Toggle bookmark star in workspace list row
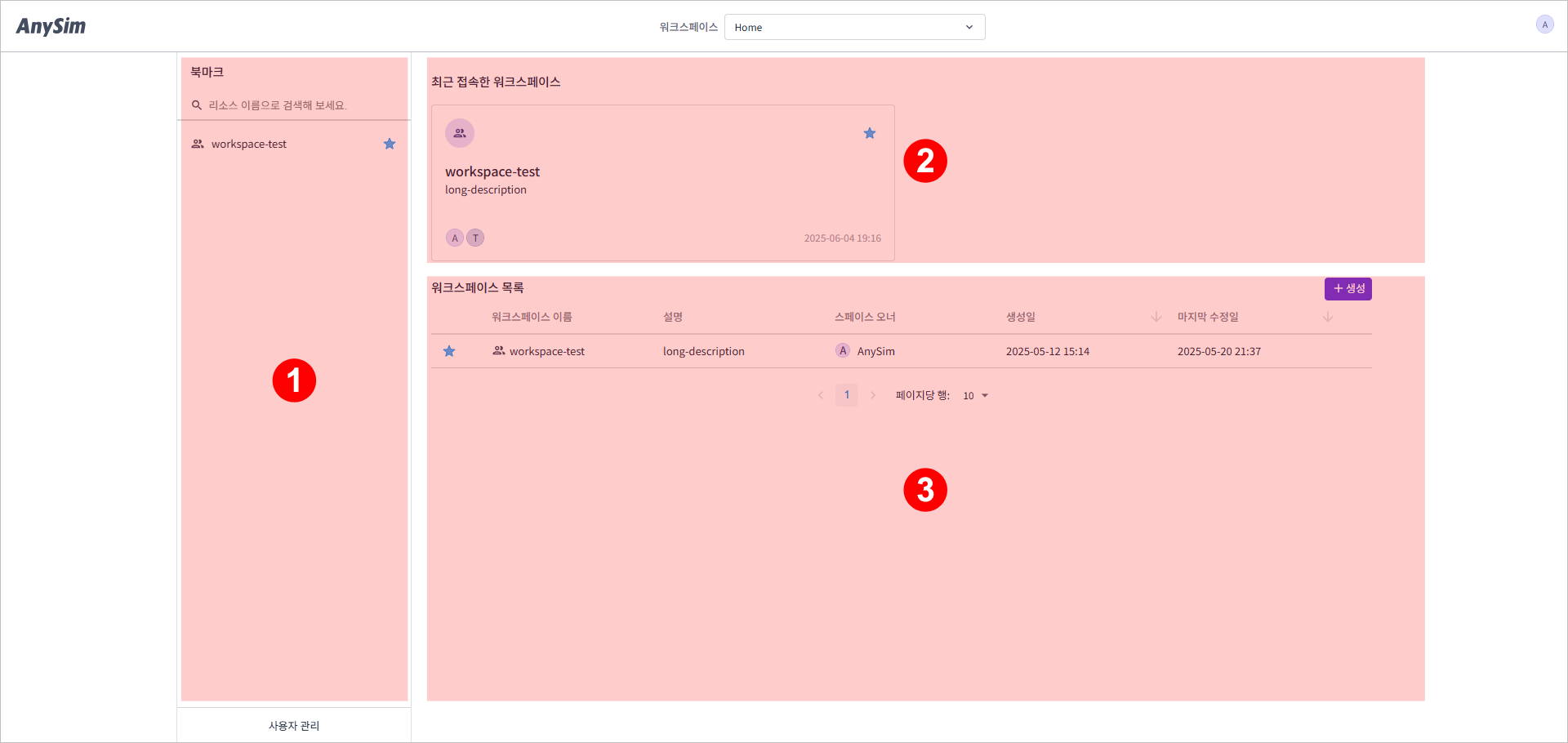Image resolution: width=1568 pixels, height=743 pixels. point(449,351)
